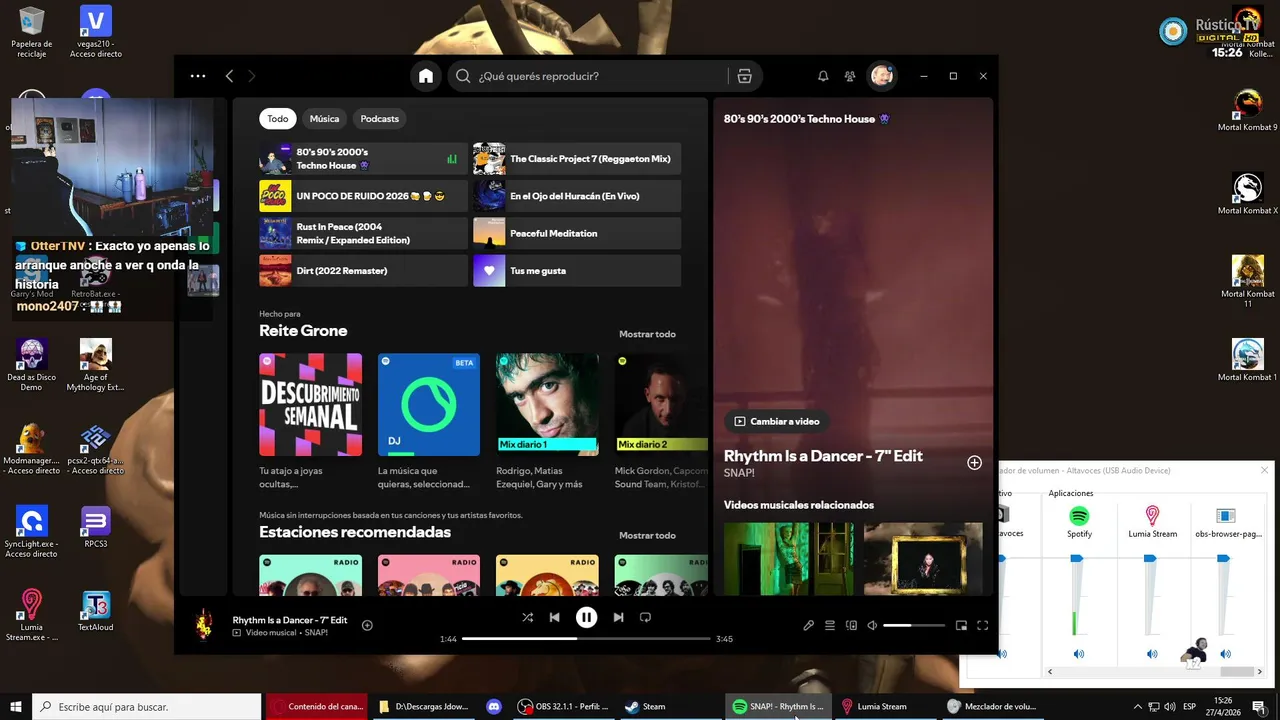Mute Spotify in the Volume Mixer
Screen dimensions: 1280x720
(x=1078, y=653)
